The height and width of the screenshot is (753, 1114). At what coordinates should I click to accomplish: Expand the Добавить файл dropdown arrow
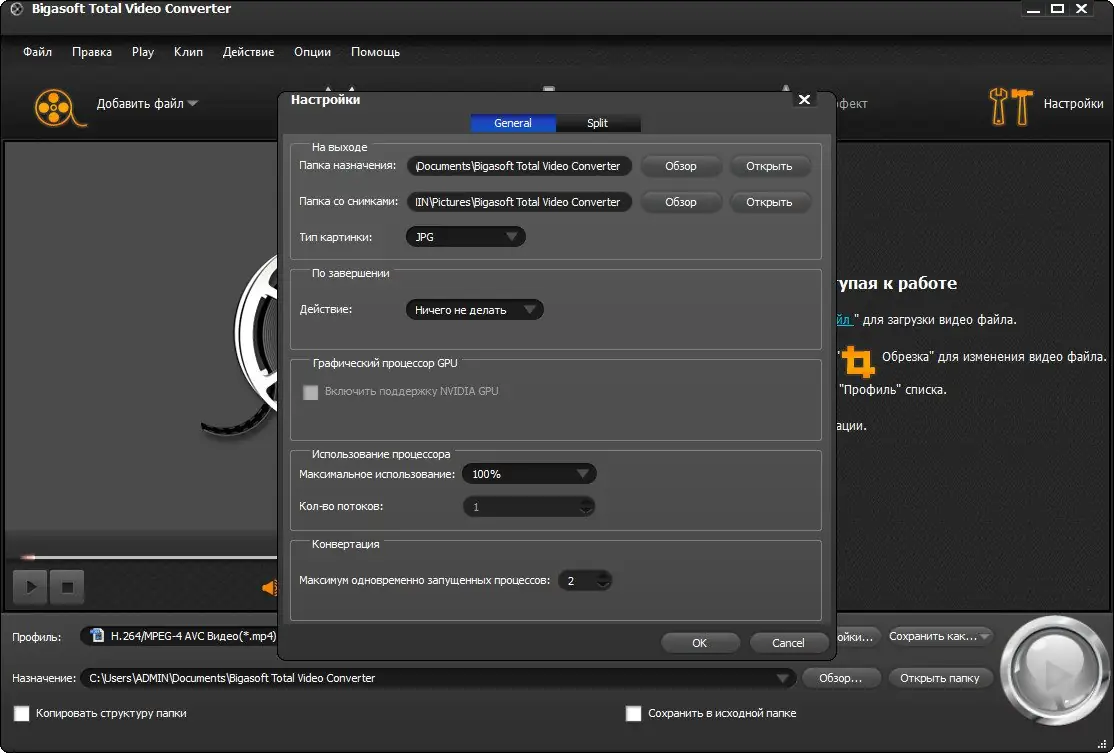tap(193, 104)
